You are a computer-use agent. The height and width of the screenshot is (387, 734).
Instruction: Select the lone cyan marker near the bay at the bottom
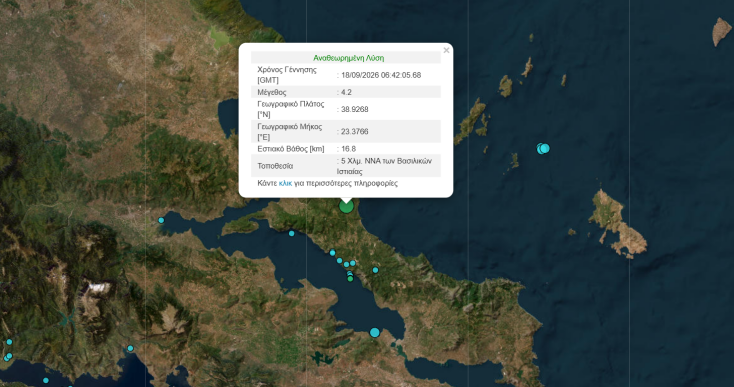(130, 348)
